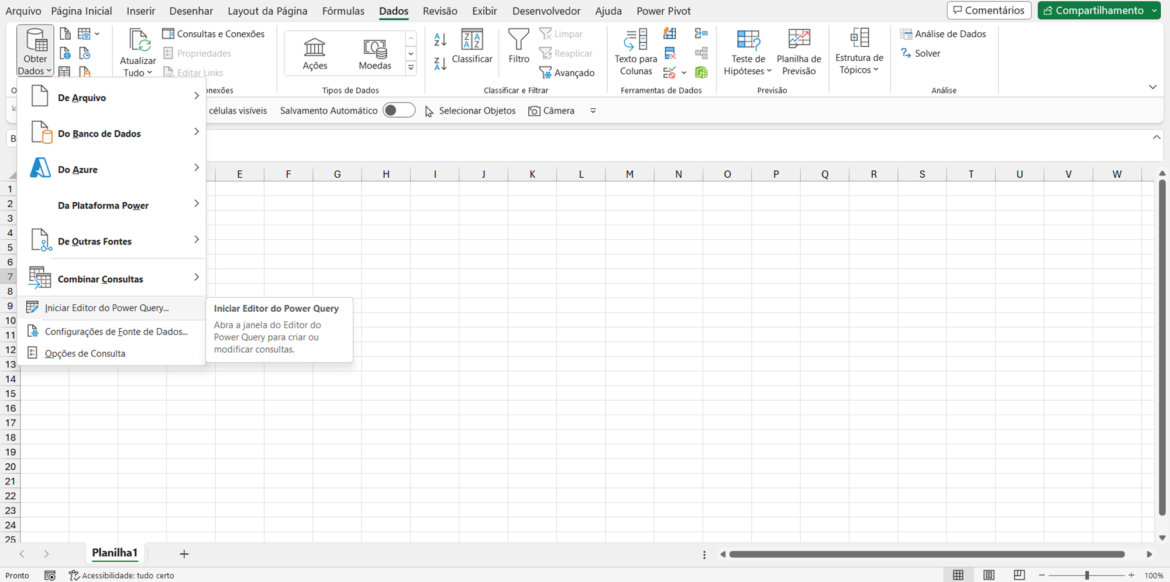Collapse the ribbon with the chevron
Viewport: 1170px width, 582px height.
click(x=1153, y=87)
